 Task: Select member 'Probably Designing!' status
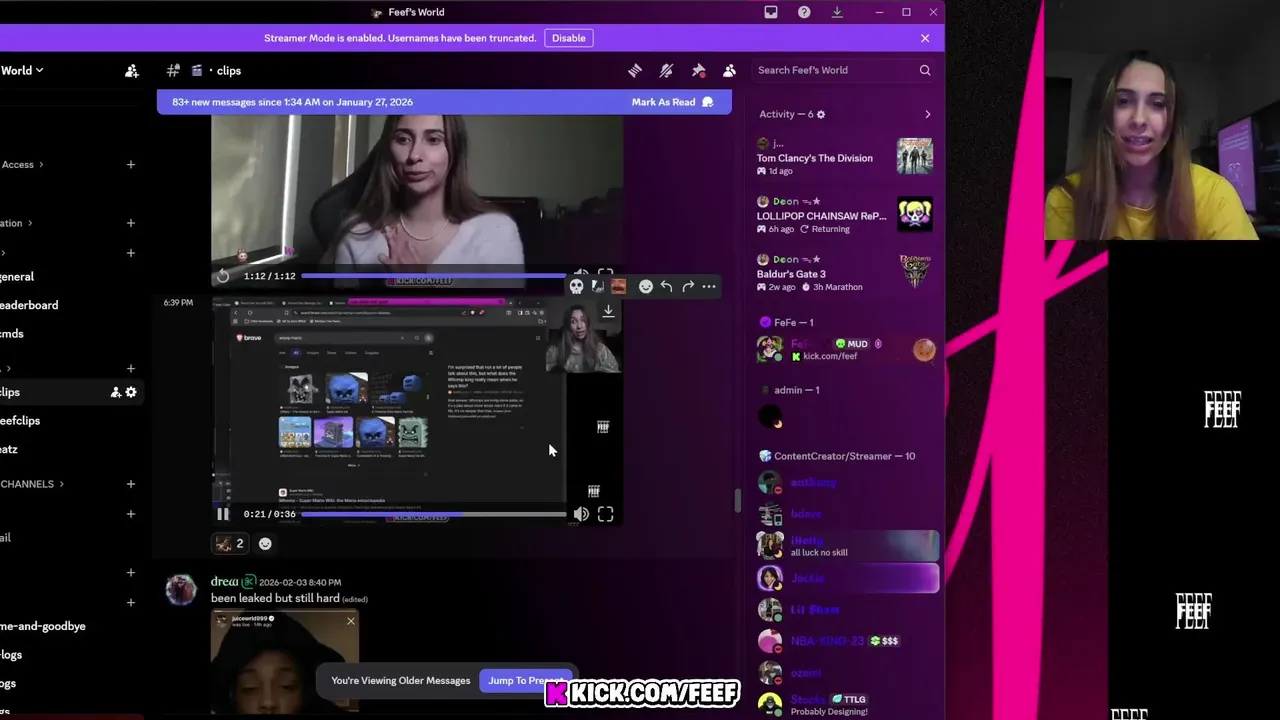[x=846, y=705]
